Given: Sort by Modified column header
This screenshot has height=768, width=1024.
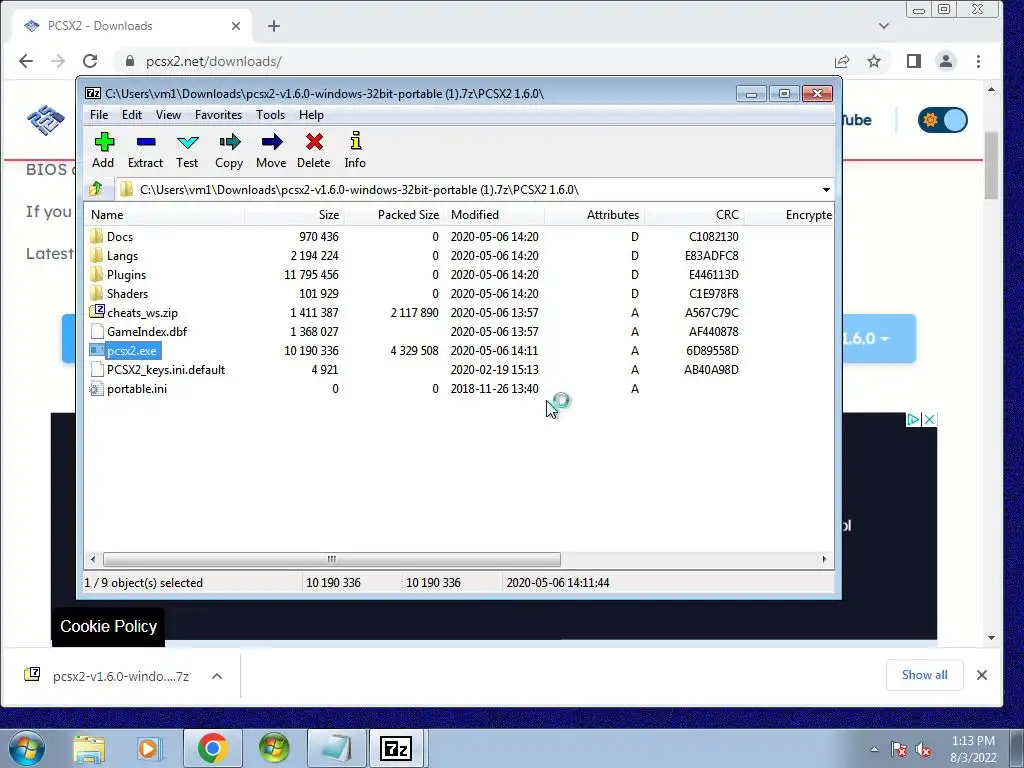Looking at the screenshot, I should pyautogui.click(x=494, y=215).
